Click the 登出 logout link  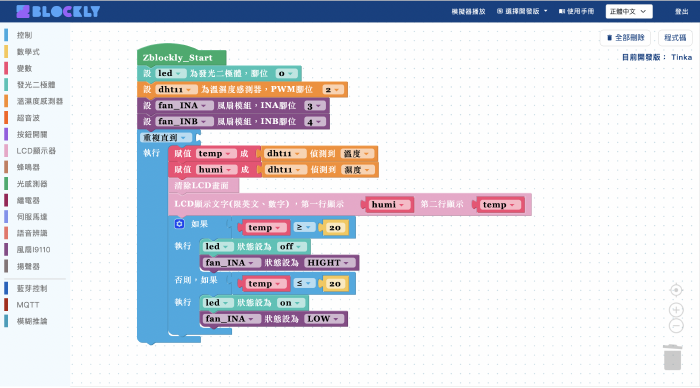tap(681, 12)
